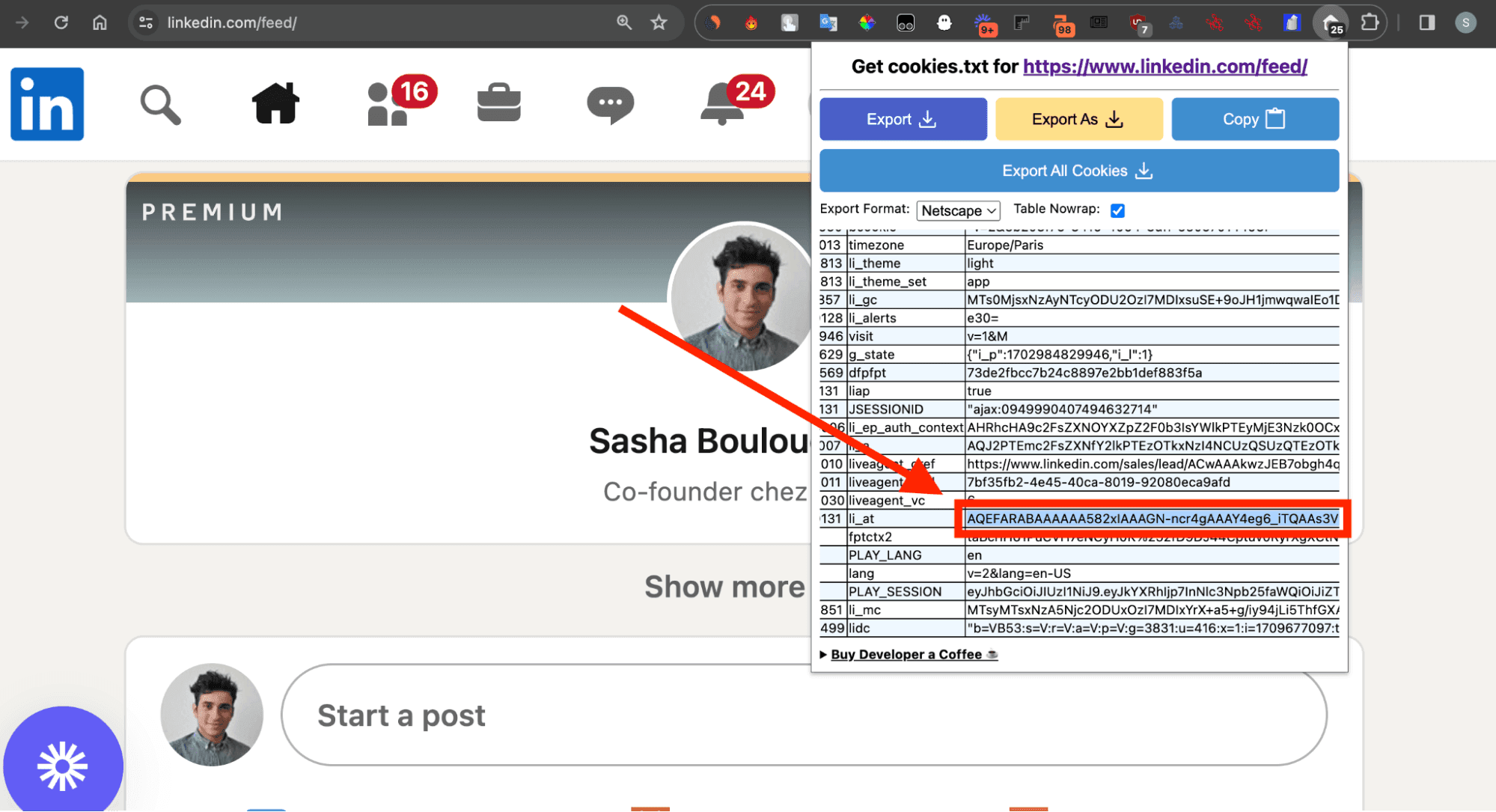Select the Jobs briefcase icon
The height and width of the screenshot is (812, 1496).
[x=498, y=103]
